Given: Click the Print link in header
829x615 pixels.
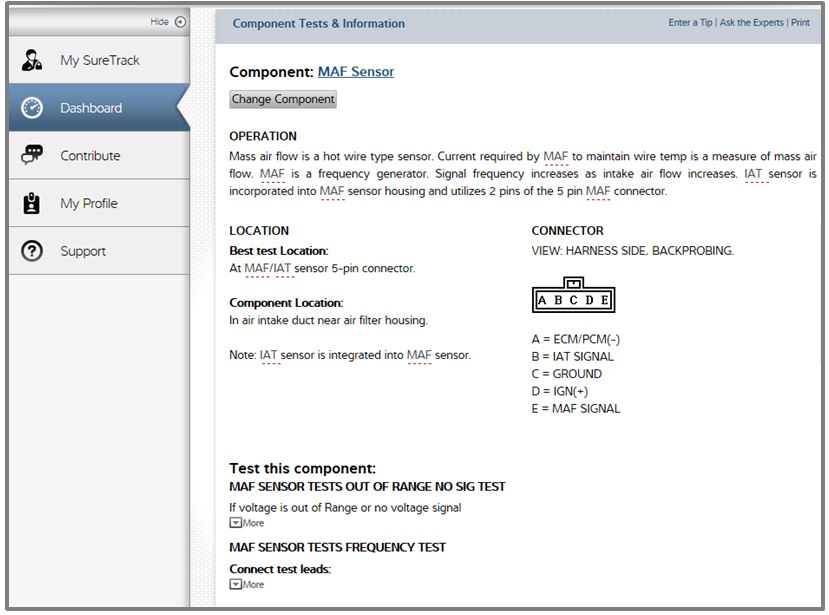Looking at the screenshot, I should (800, 23).
